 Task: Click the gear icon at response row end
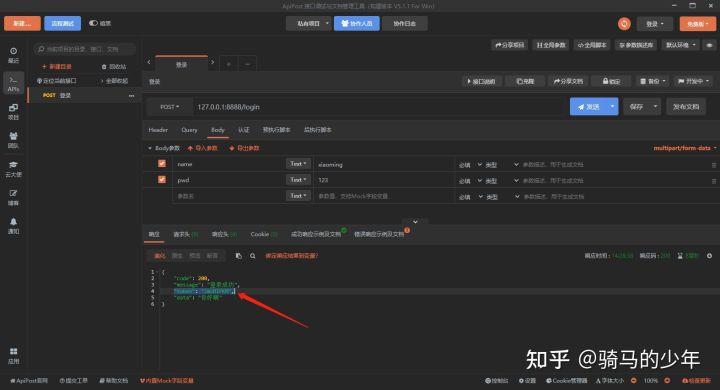pyautogui.click(x=709, y=256)
